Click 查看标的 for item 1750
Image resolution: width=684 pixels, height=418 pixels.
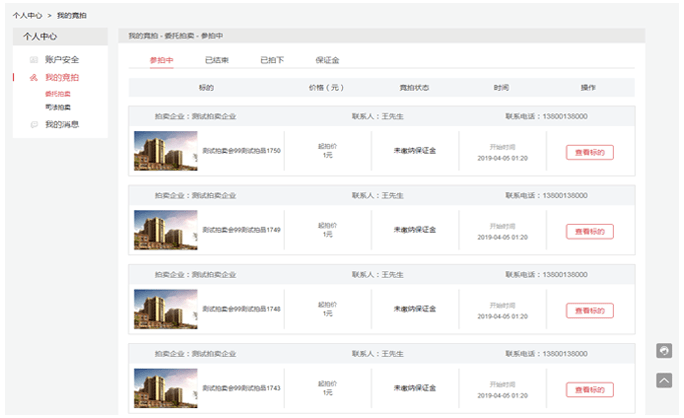(x=590, y=152)
